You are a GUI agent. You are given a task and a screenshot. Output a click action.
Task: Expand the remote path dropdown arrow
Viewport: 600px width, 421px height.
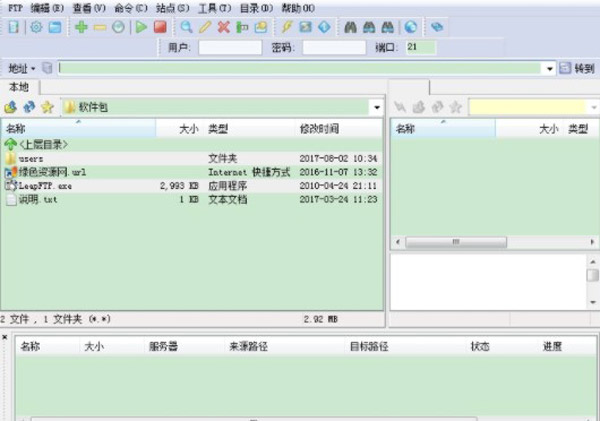point(594,108)
